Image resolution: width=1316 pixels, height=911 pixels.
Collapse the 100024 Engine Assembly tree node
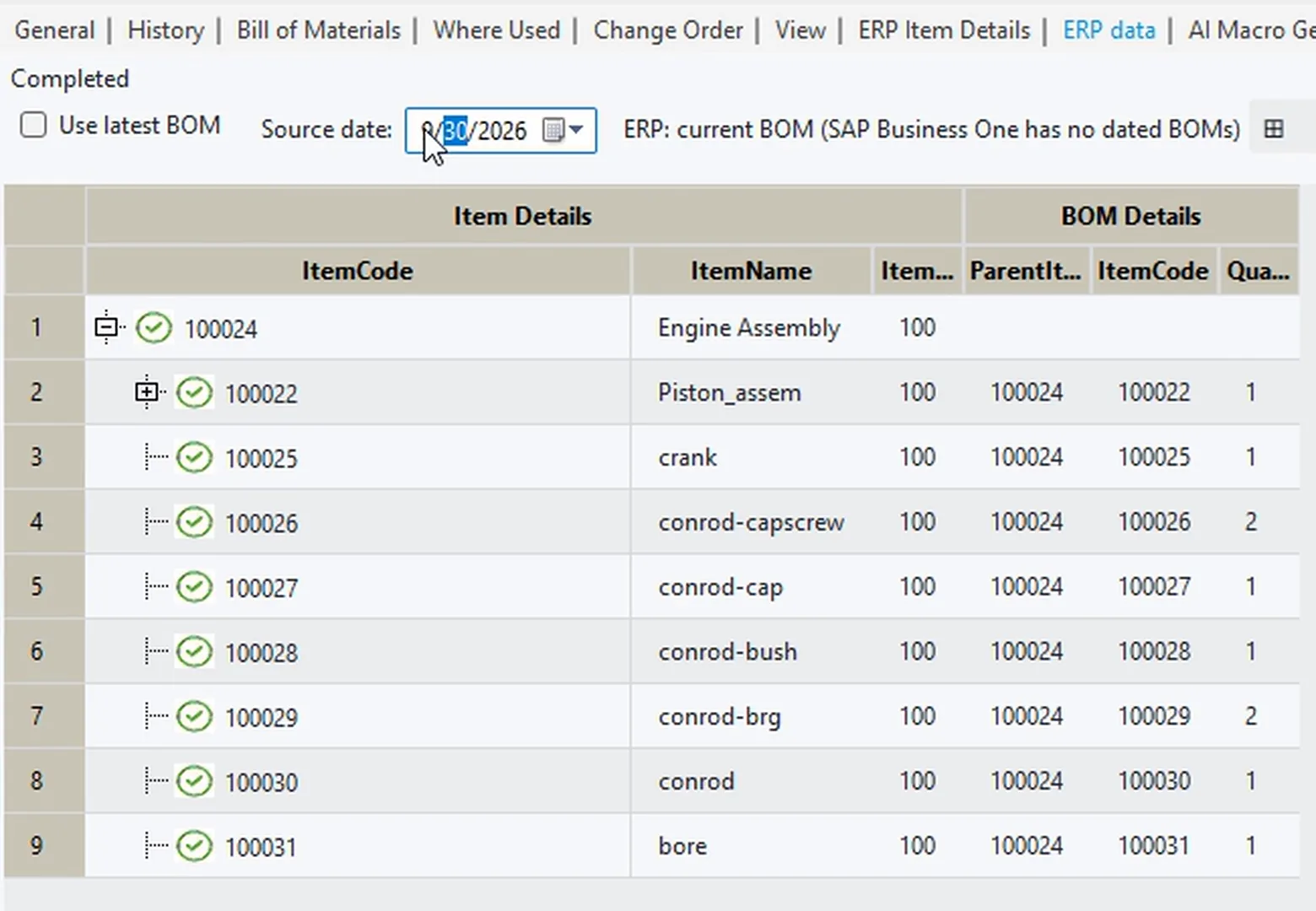tap(106, 326)
